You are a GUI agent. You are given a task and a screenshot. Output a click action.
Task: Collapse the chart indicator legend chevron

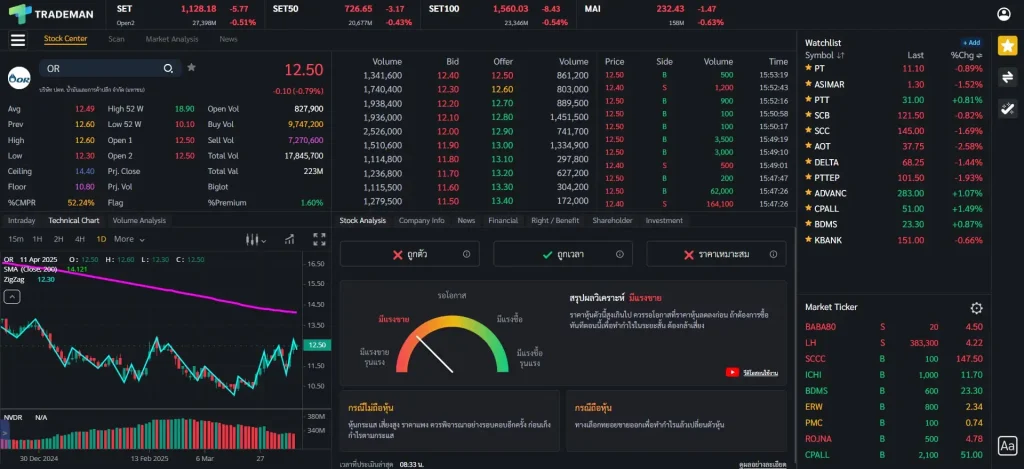click(x=12, y=297)
